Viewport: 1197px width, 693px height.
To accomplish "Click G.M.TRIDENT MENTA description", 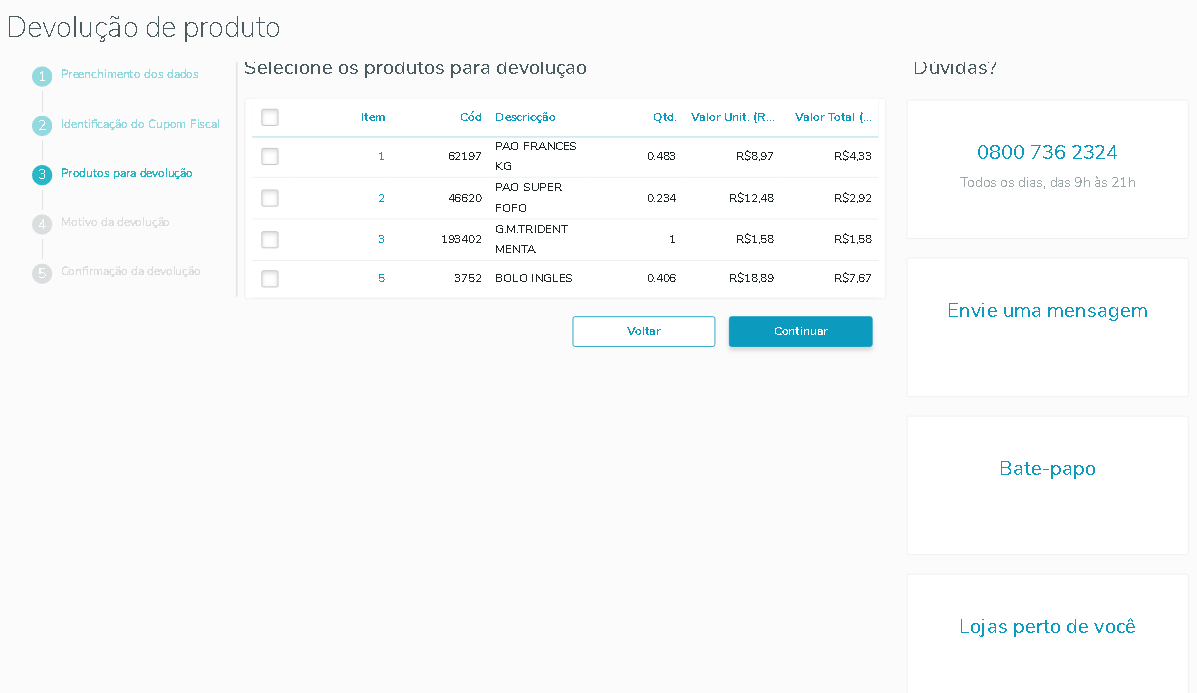I will [x=531, y=239].
